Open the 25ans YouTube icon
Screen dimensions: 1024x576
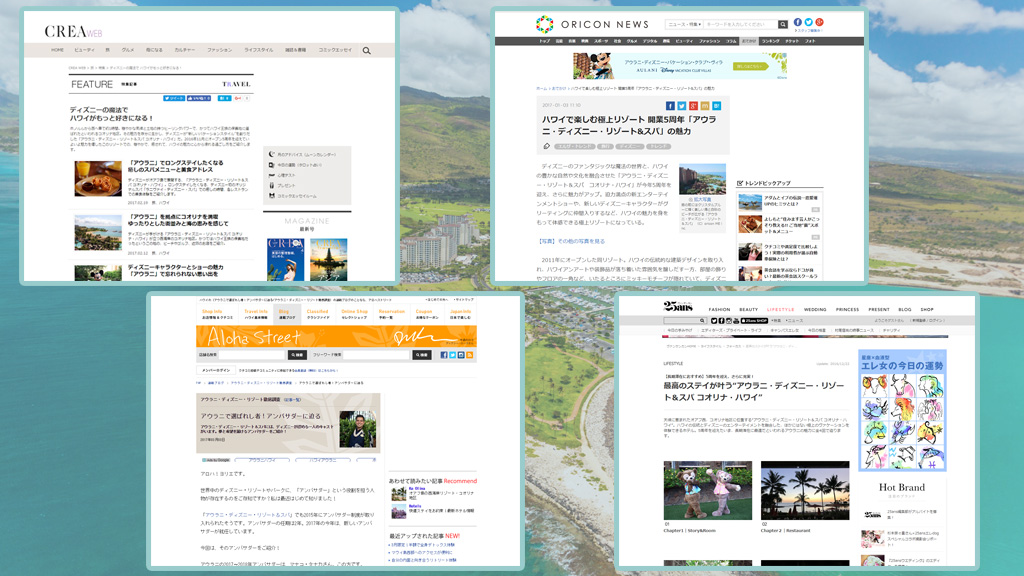coord(737,321)
